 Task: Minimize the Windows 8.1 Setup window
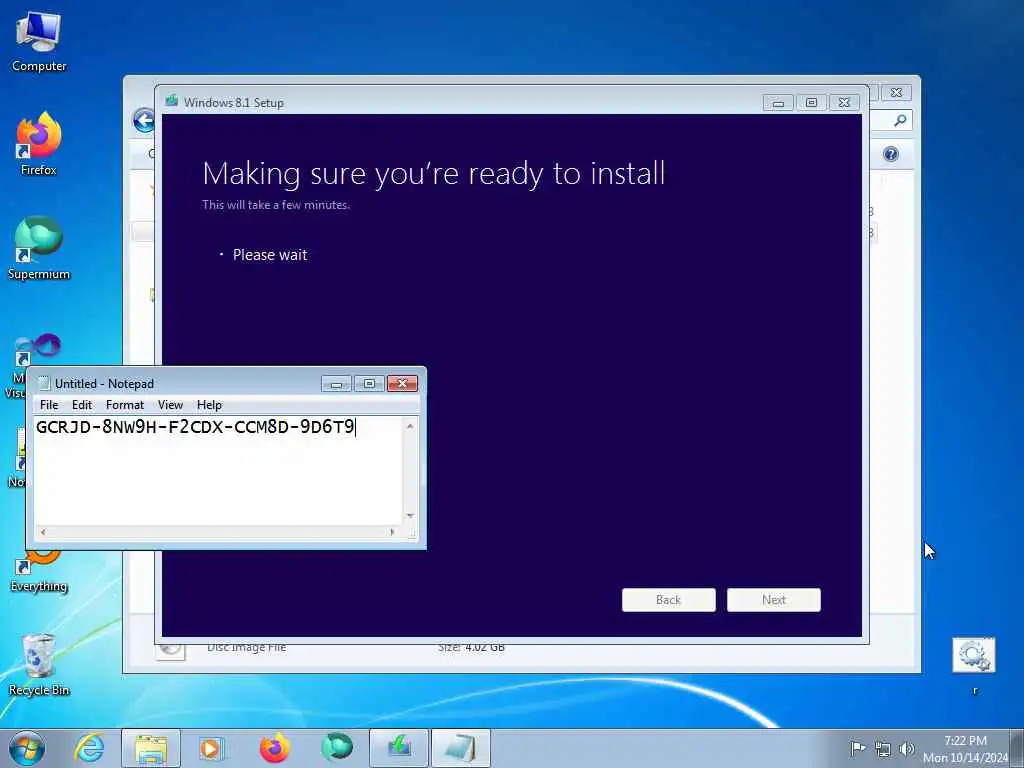pyautogui.click(x=778, y=103)
